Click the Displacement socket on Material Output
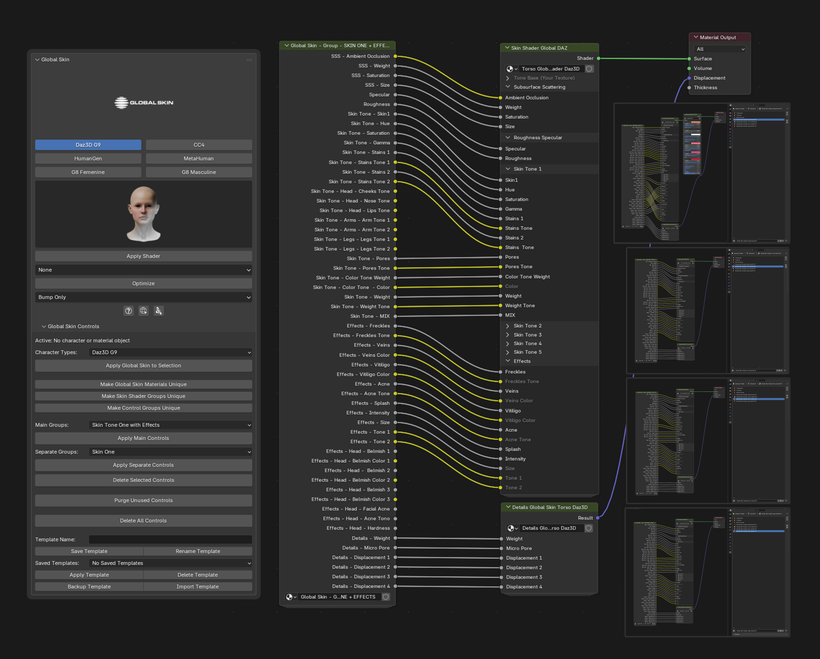Viewport: 820px width, 659px height. coord(689,78)
